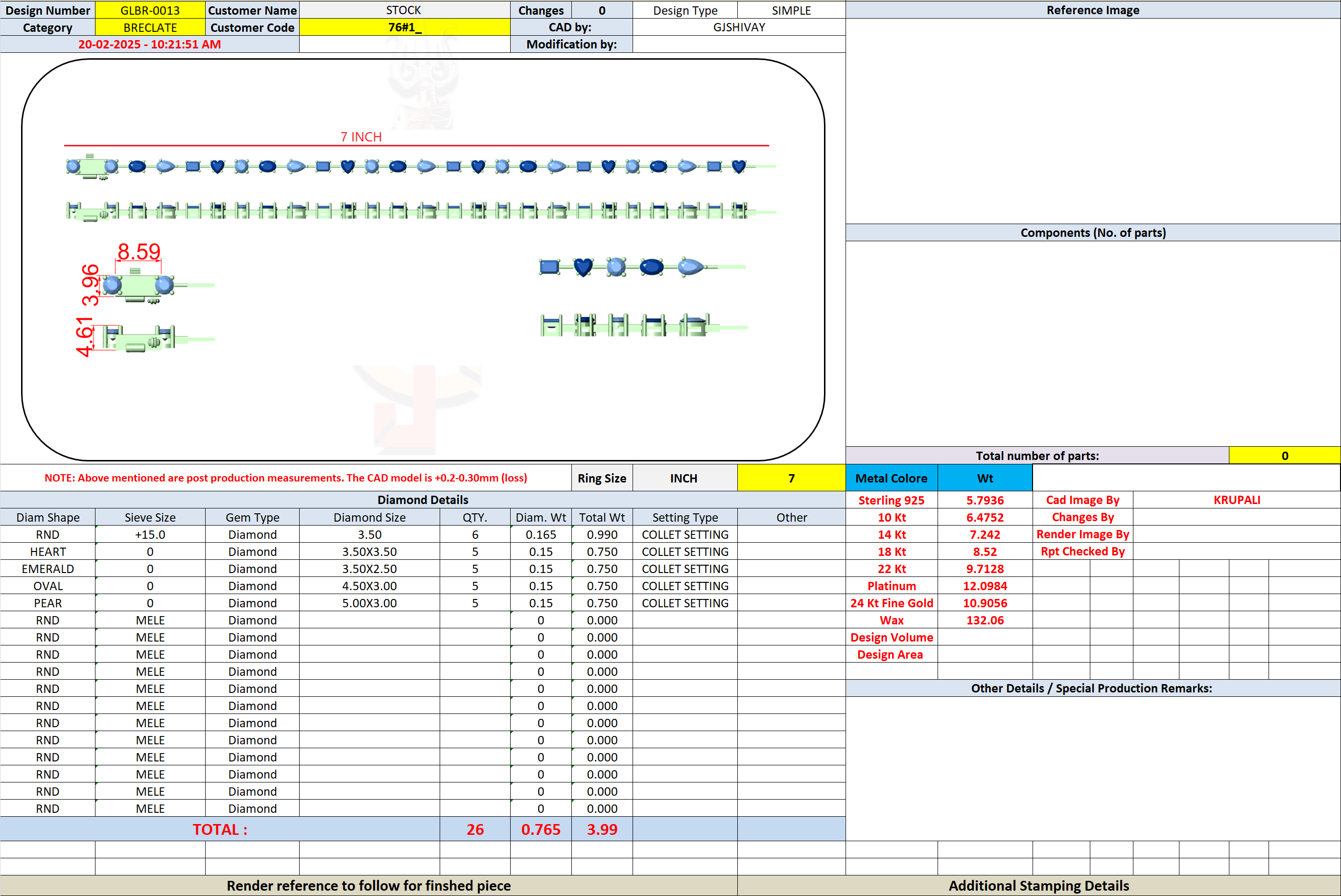Select the OVAL diamond shape cell
Viewport: 1341px width, 896px height.
pos(48,586)
